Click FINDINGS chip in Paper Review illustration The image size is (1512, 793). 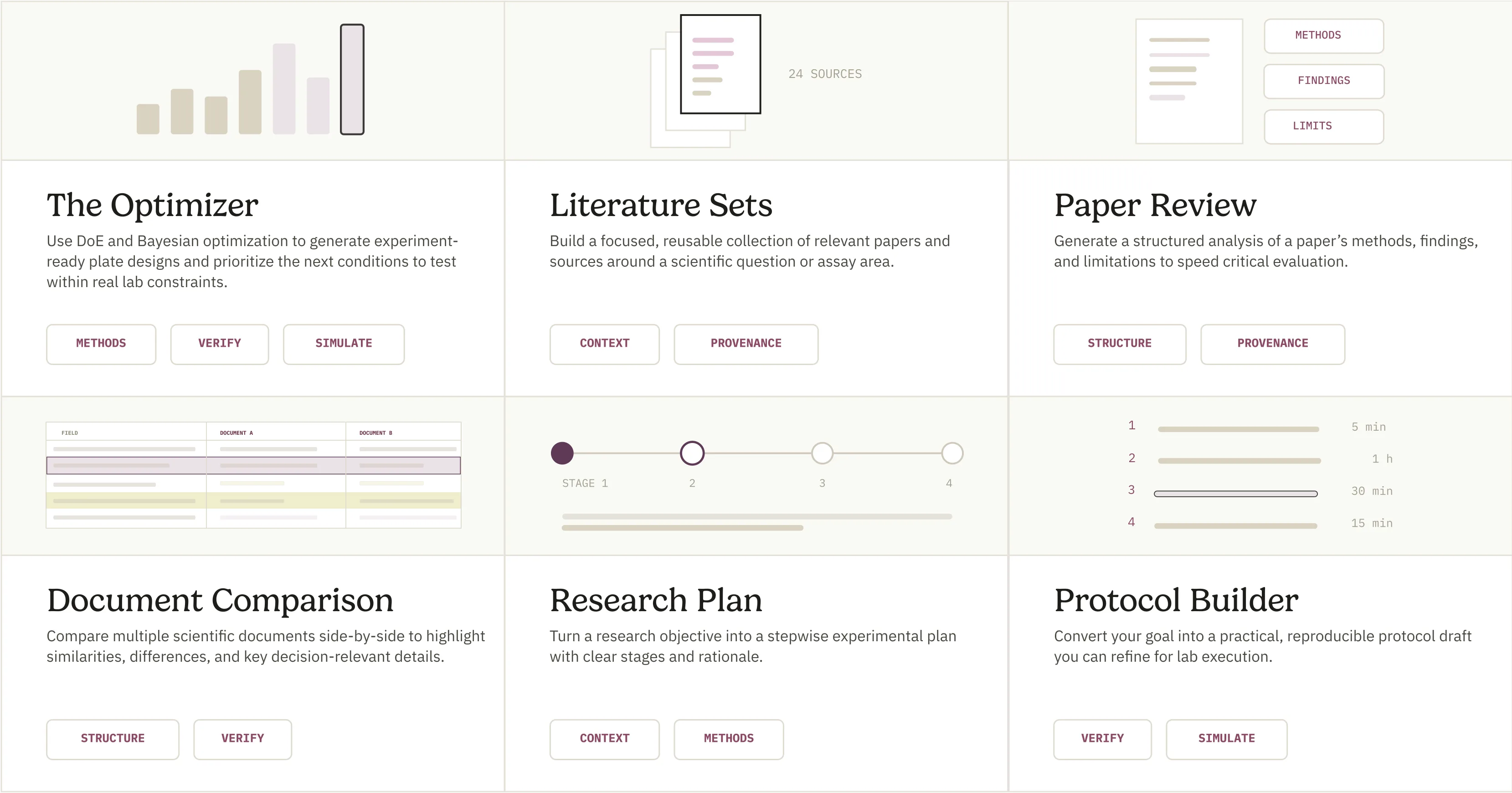point(1324,81)
